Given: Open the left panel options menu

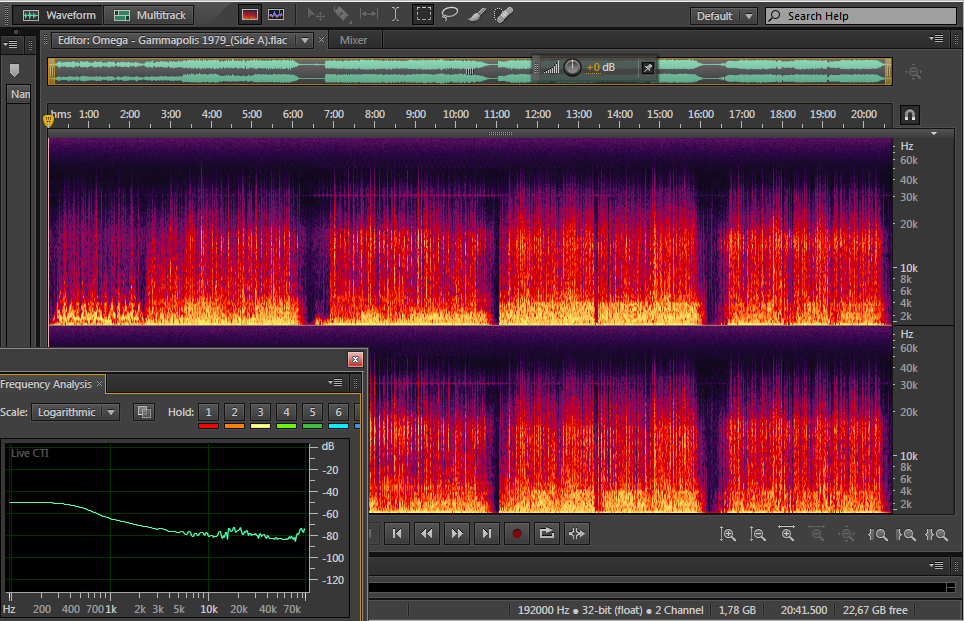Looking at the screenshot, I should [10, 44].
